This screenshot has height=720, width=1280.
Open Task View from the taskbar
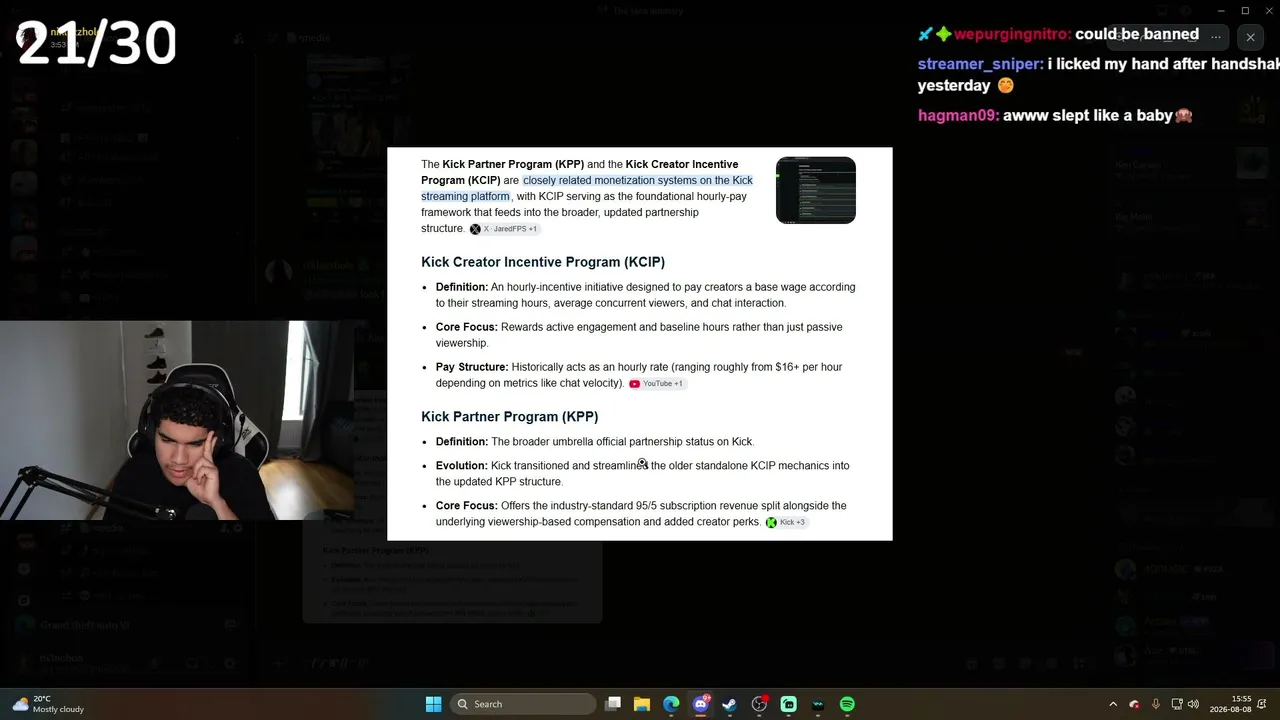pos(613,704)
